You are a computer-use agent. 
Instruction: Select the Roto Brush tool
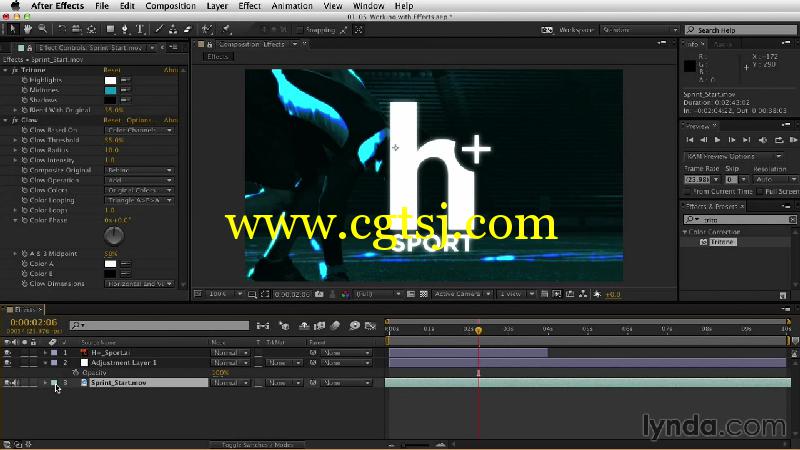207,30
